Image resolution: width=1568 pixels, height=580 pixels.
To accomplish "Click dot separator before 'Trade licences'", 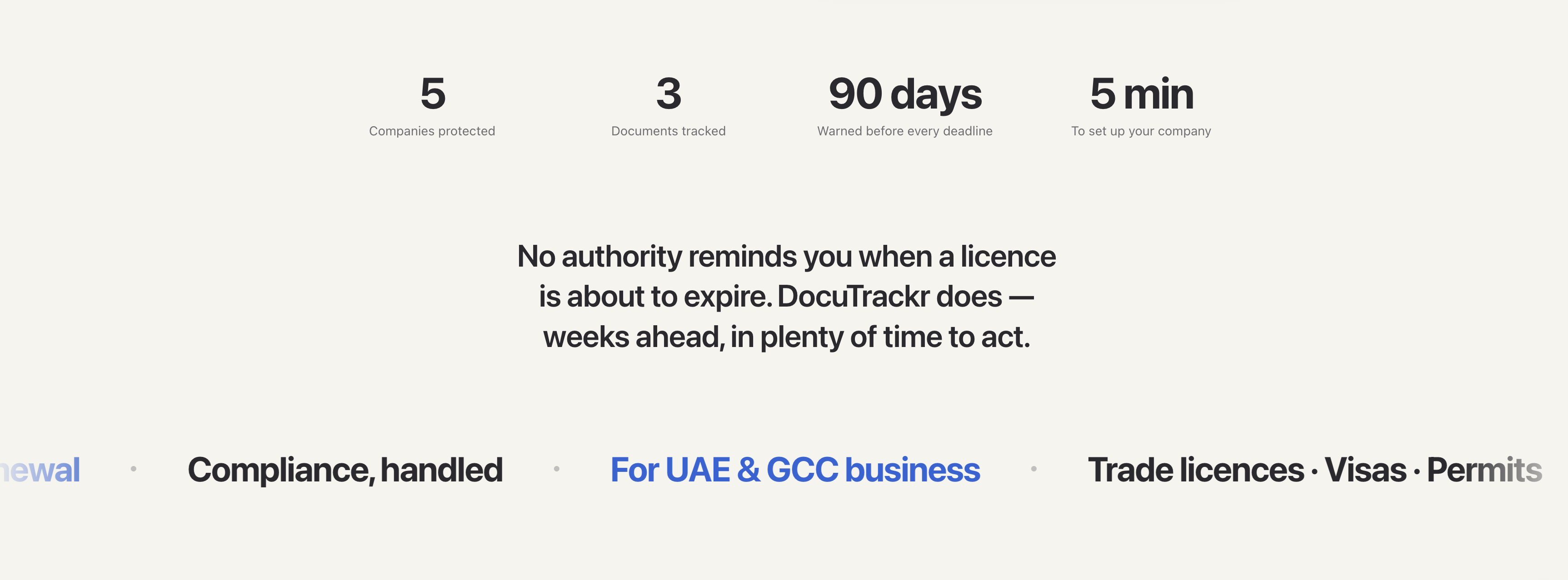I will [x=1034, y=469].
